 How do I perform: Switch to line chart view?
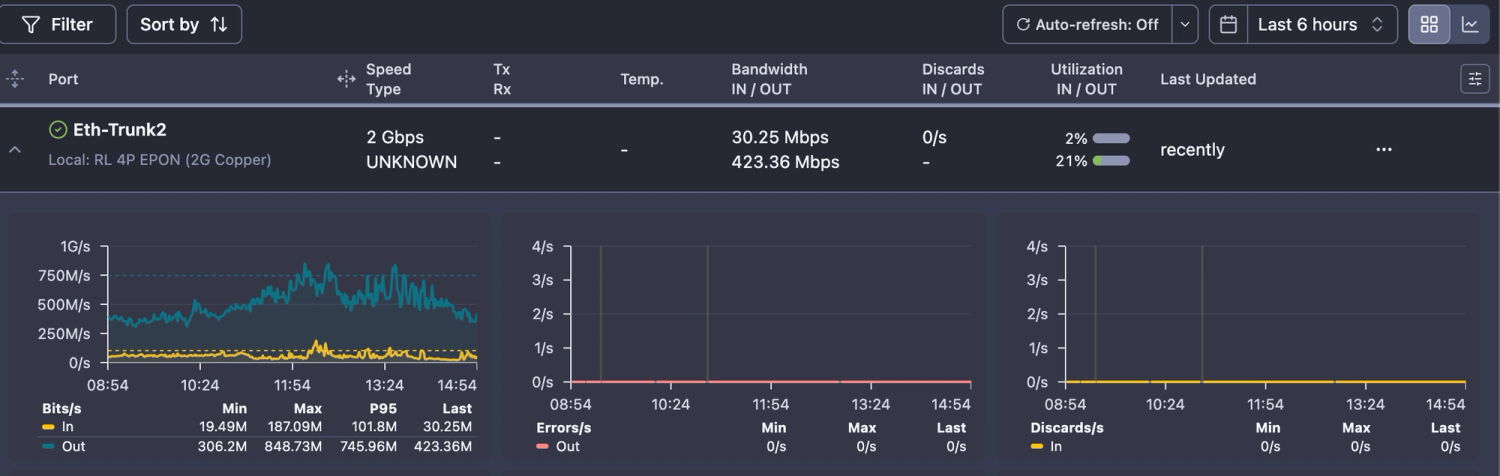click(1470, 24)
